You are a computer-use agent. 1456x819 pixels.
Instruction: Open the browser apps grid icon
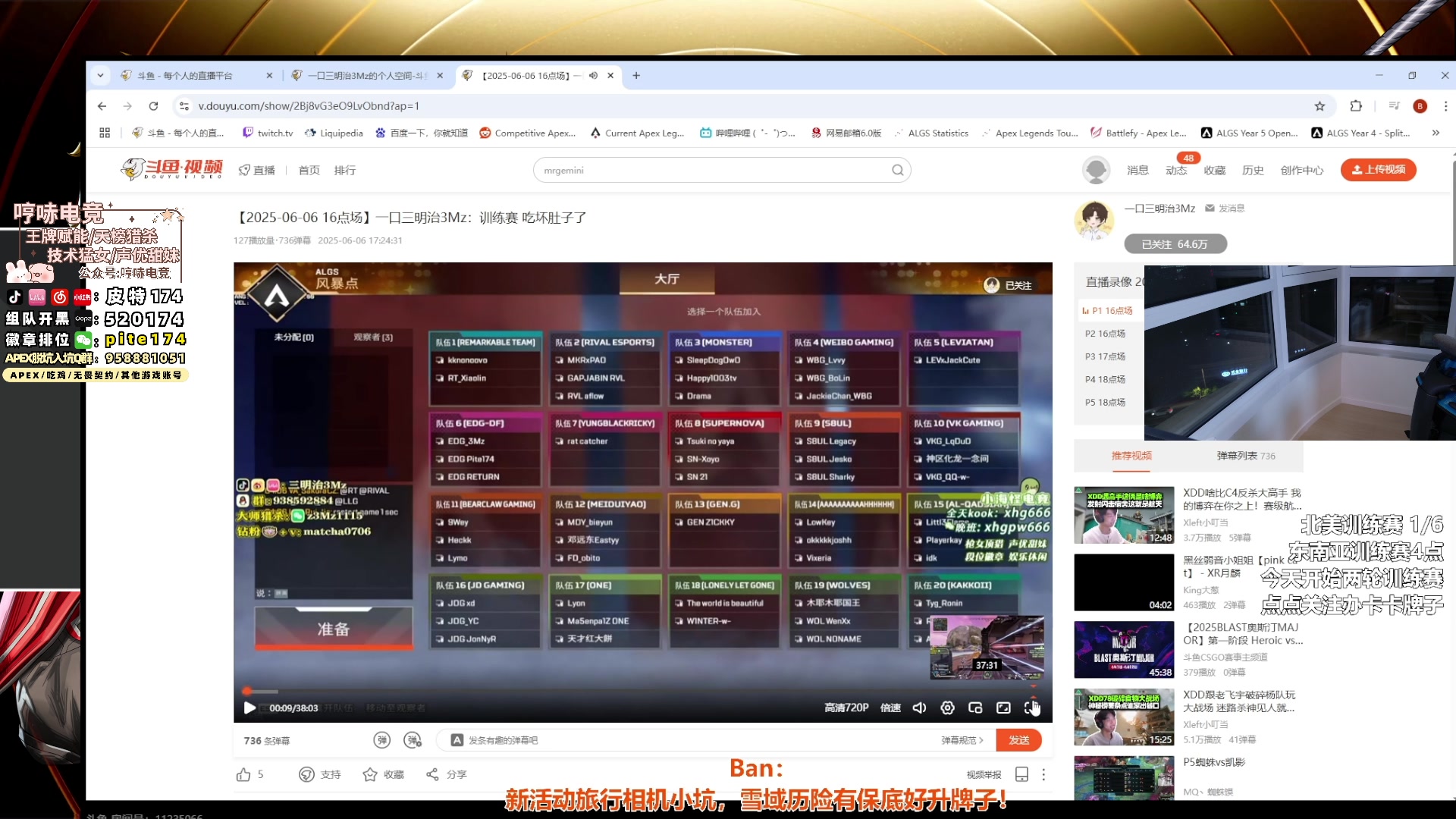105,133
